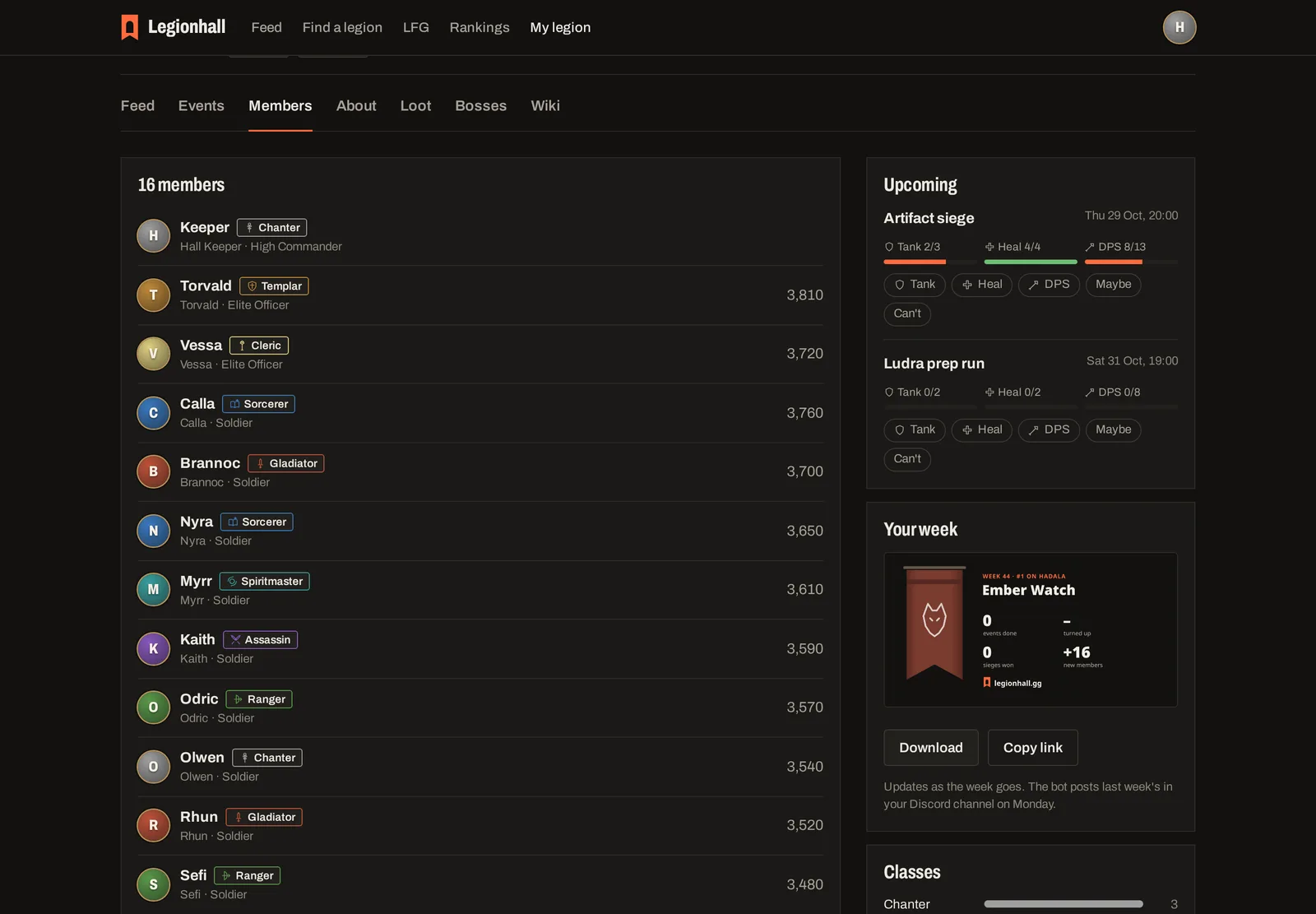
Task: Sign up as Heal for Artifact siege
Action: point(982,285)
